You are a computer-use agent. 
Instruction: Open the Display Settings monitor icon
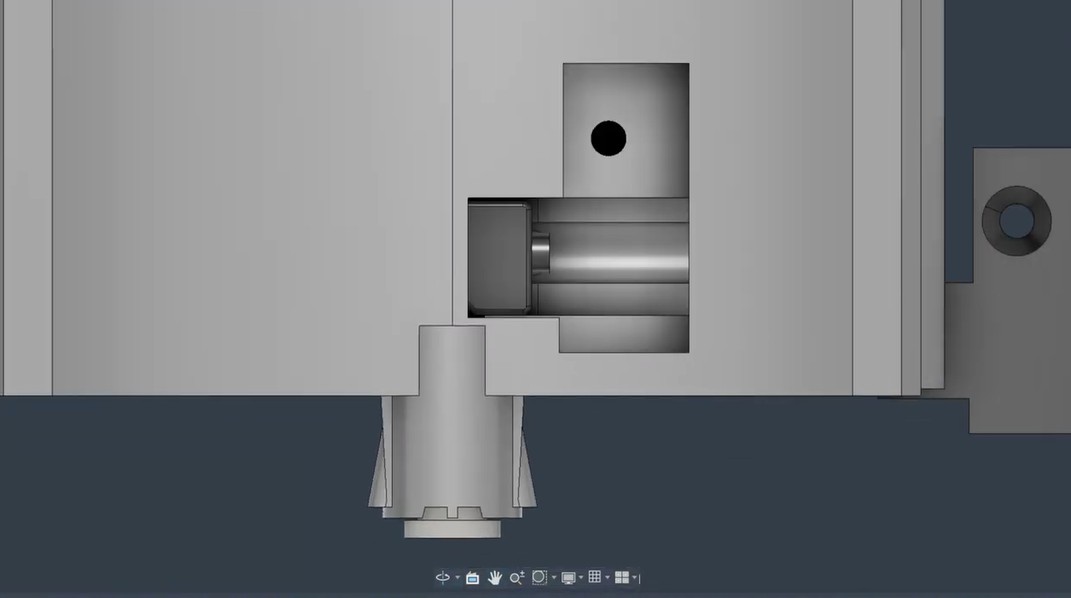point(568,578)
